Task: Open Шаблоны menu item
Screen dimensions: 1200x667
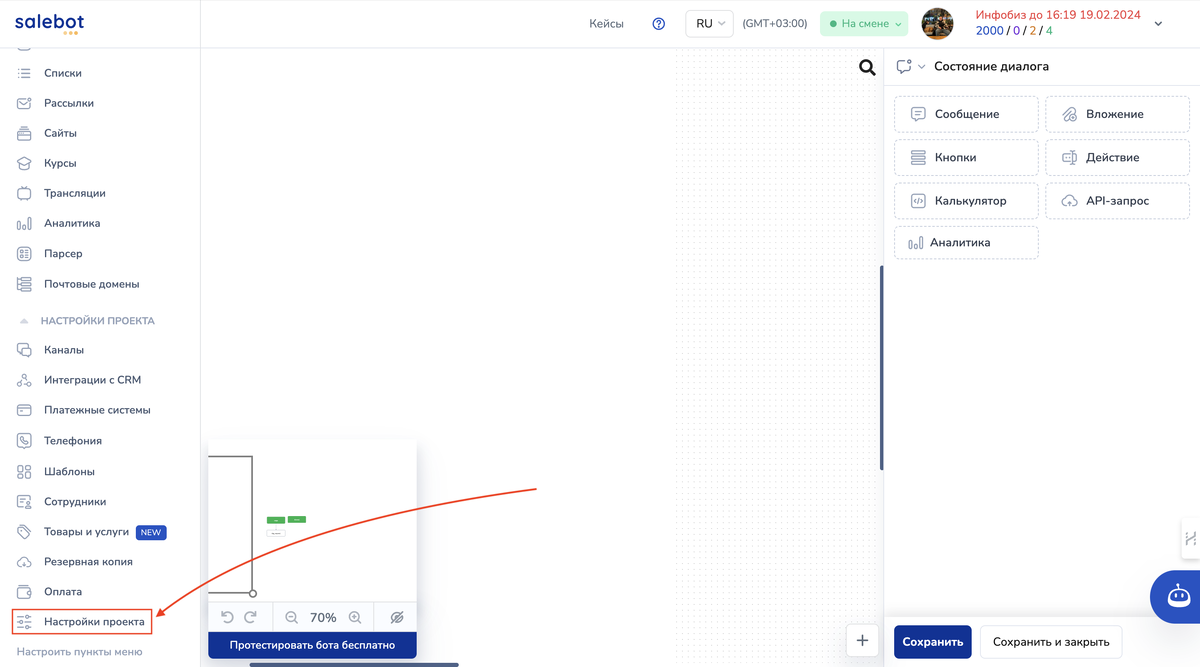Action: (x=69, y=471)
